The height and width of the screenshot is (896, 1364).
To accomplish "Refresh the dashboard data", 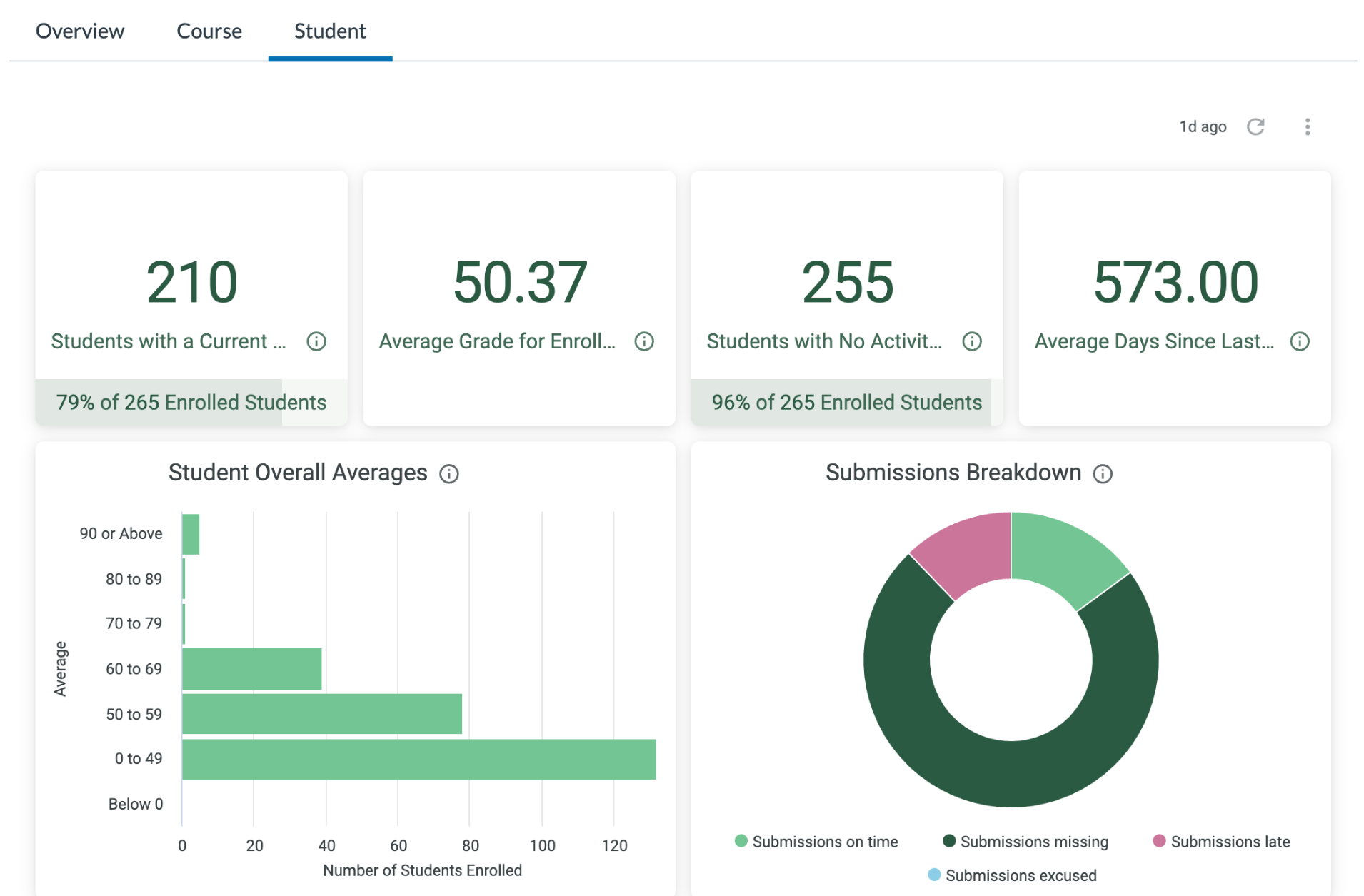I will click(1255, 127).
